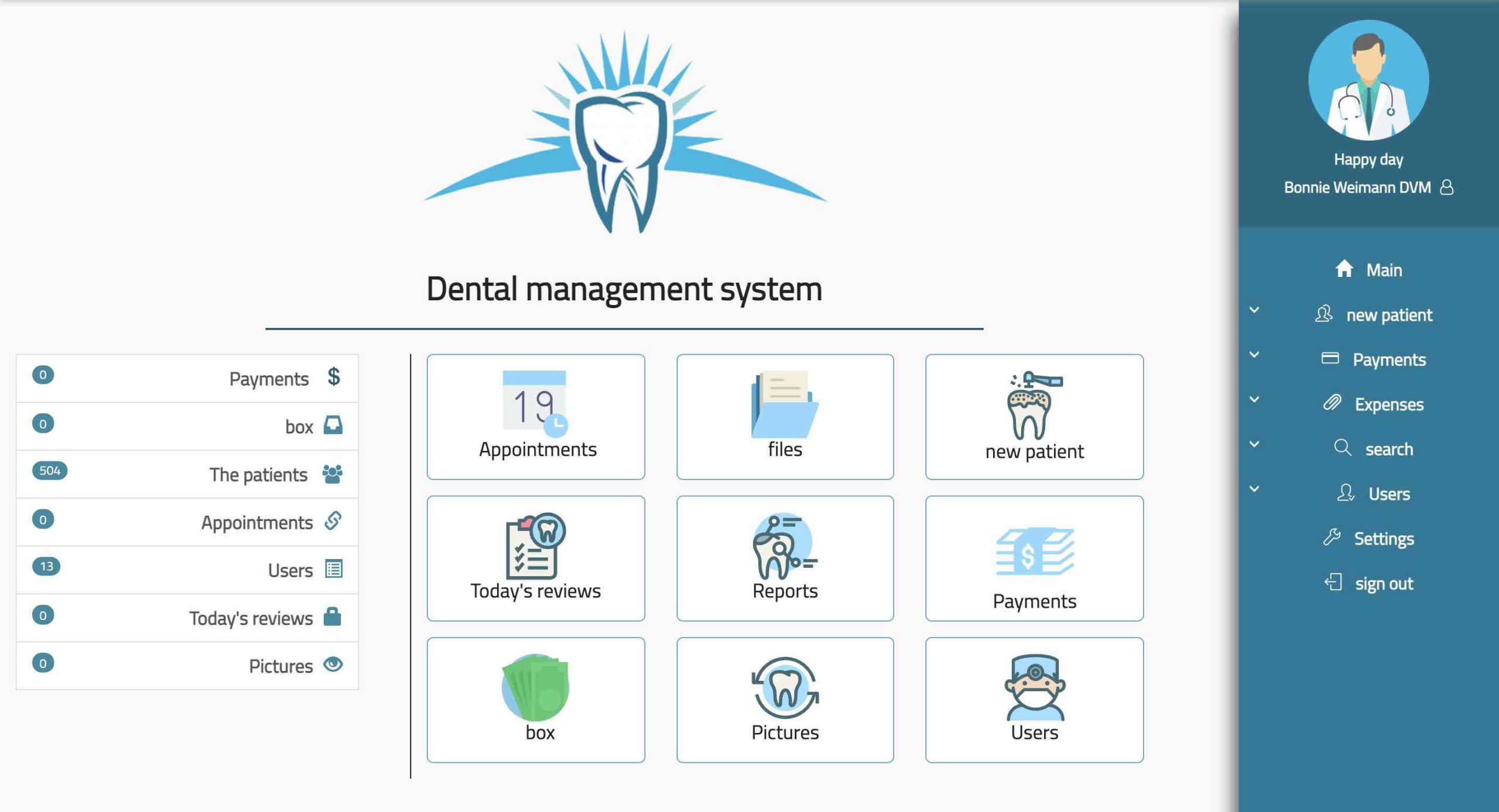Expand the Payments sidebar chevron
Screen dimensions: 1499x812
[x=1254, y=355]
